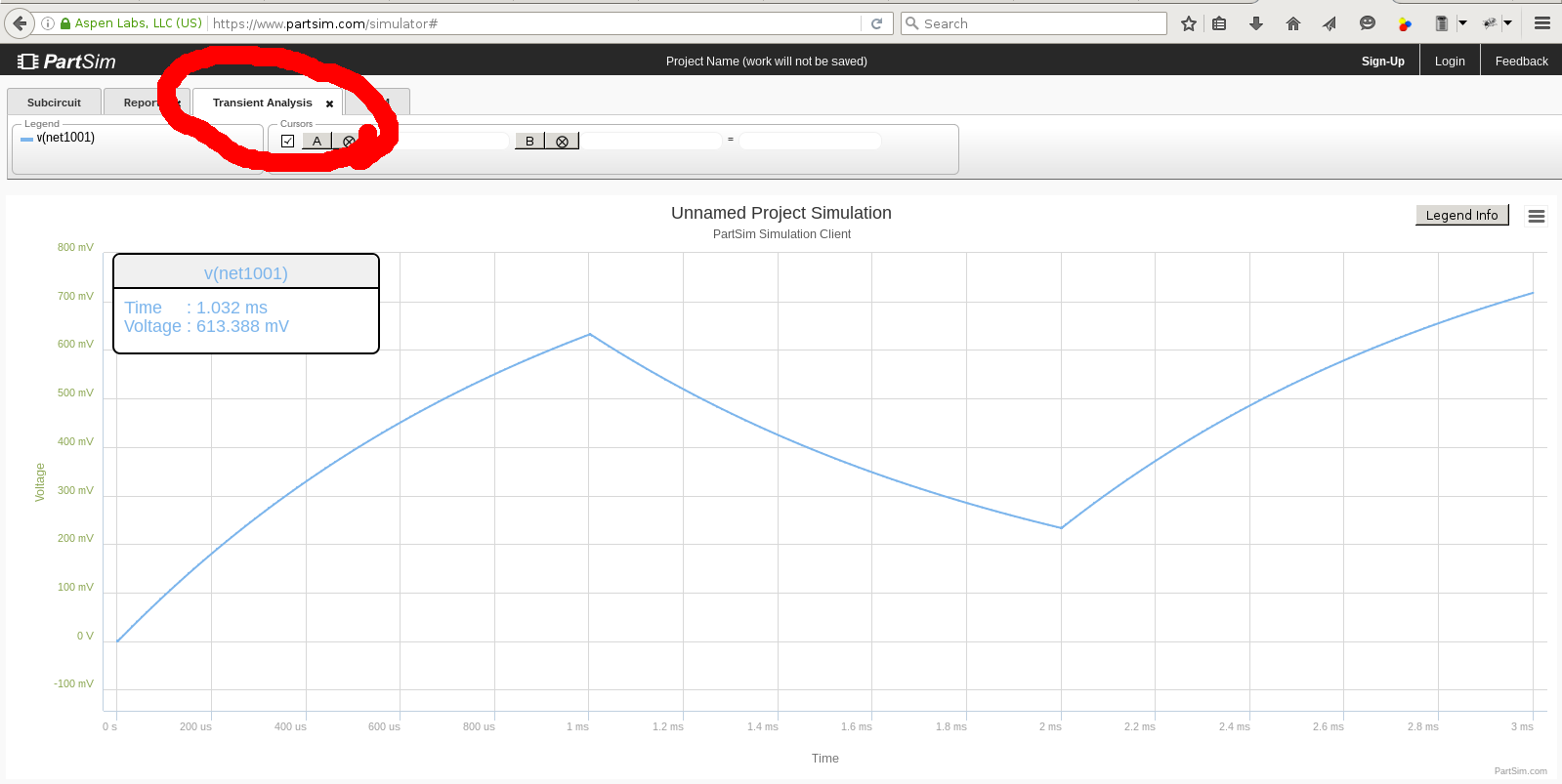Bookmark this page with the star icon
This screenshot has width=1562, height=784.
[x=1189, y=23]
